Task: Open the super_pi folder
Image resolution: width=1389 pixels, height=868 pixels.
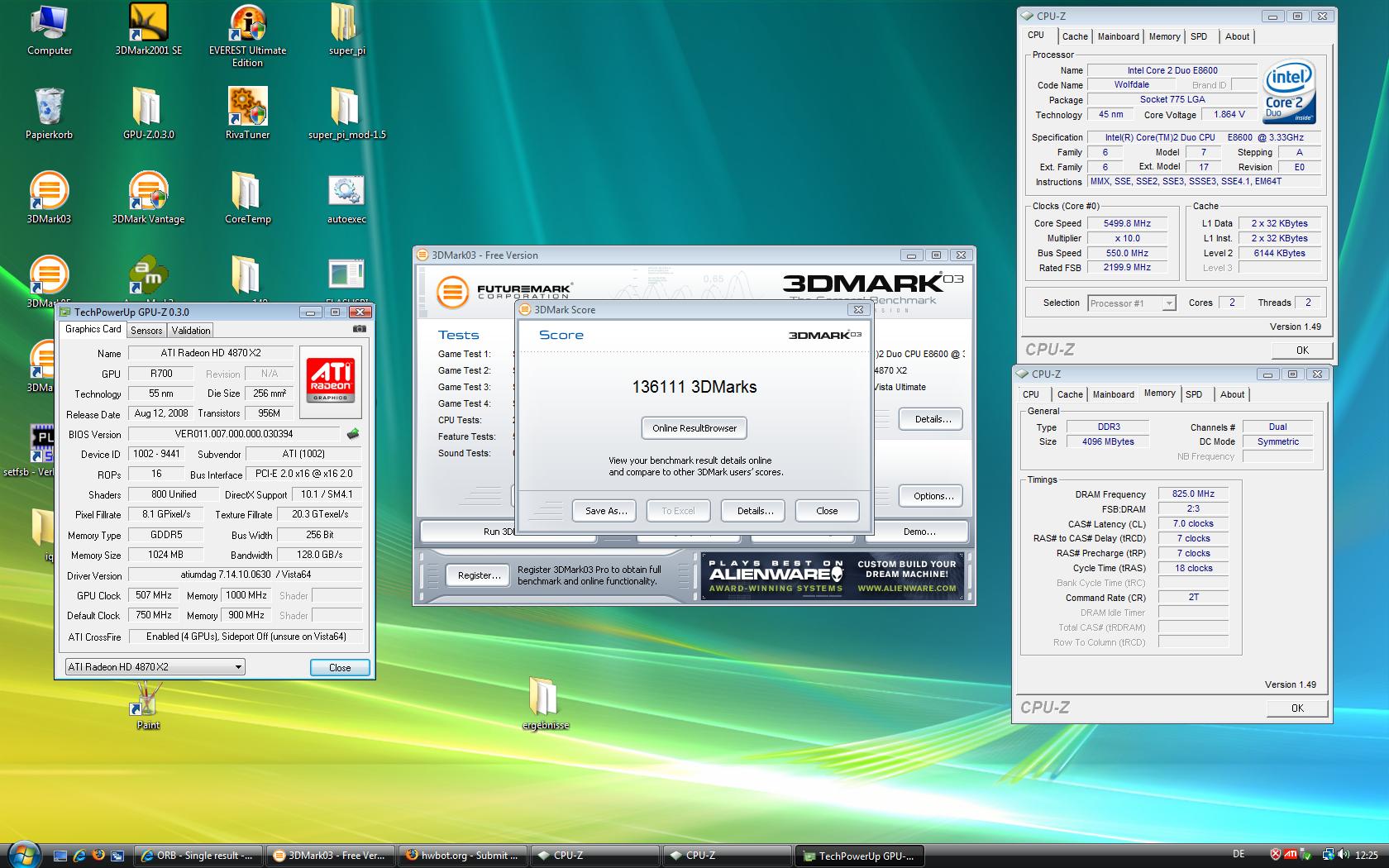Action: [346, 31]
